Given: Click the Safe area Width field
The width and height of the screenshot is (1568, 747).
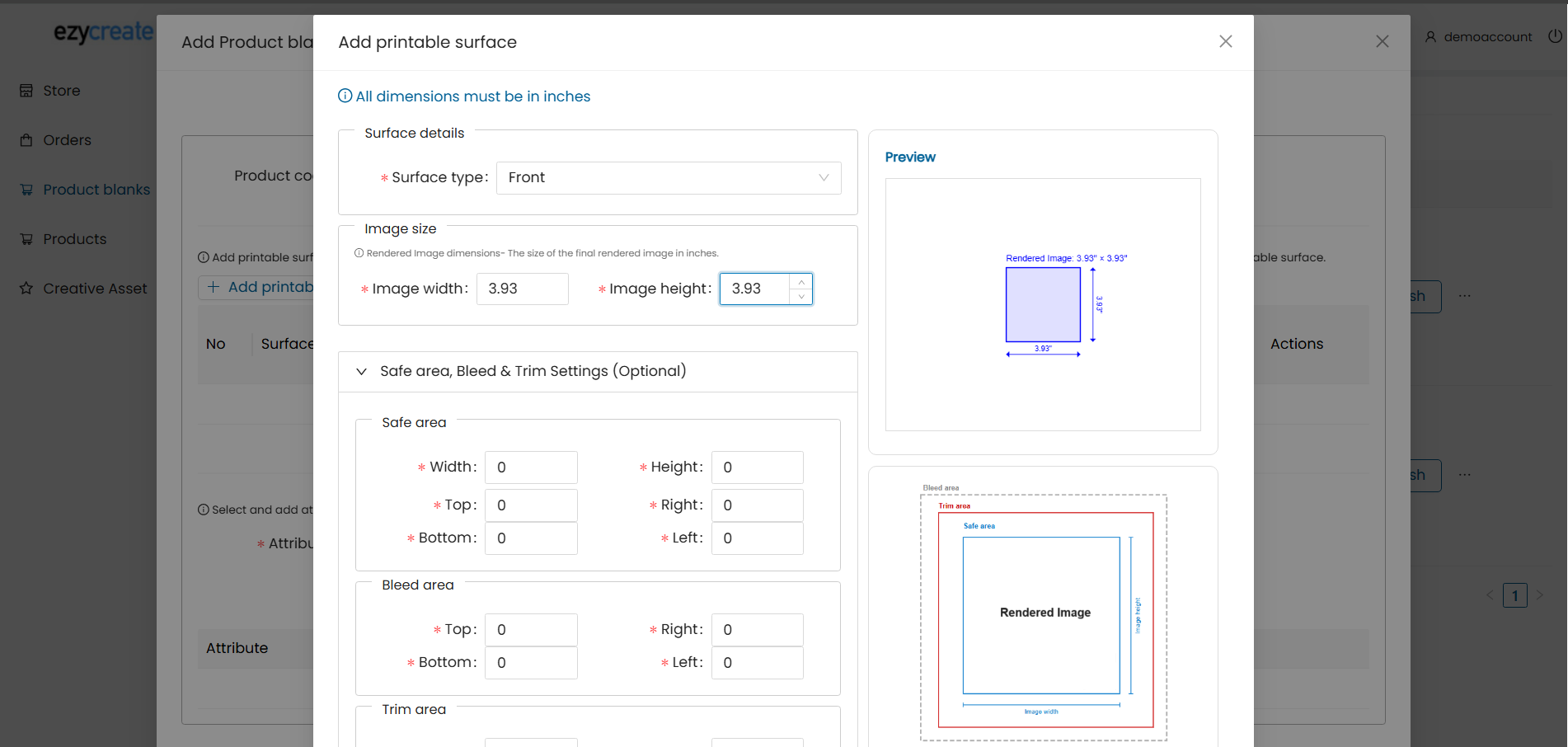Looking at the screenshot, I should [531, 467].
